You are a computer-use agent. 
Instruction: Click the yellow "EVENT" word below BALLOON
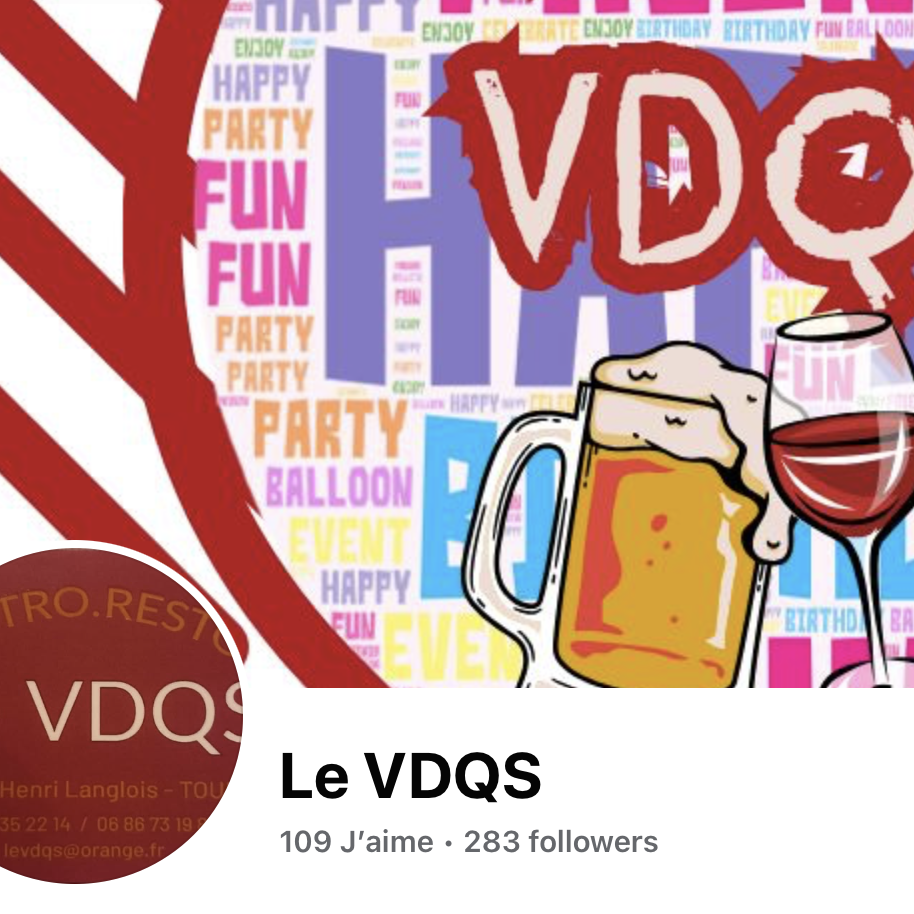pyautogui.click(x=349, y=541)
